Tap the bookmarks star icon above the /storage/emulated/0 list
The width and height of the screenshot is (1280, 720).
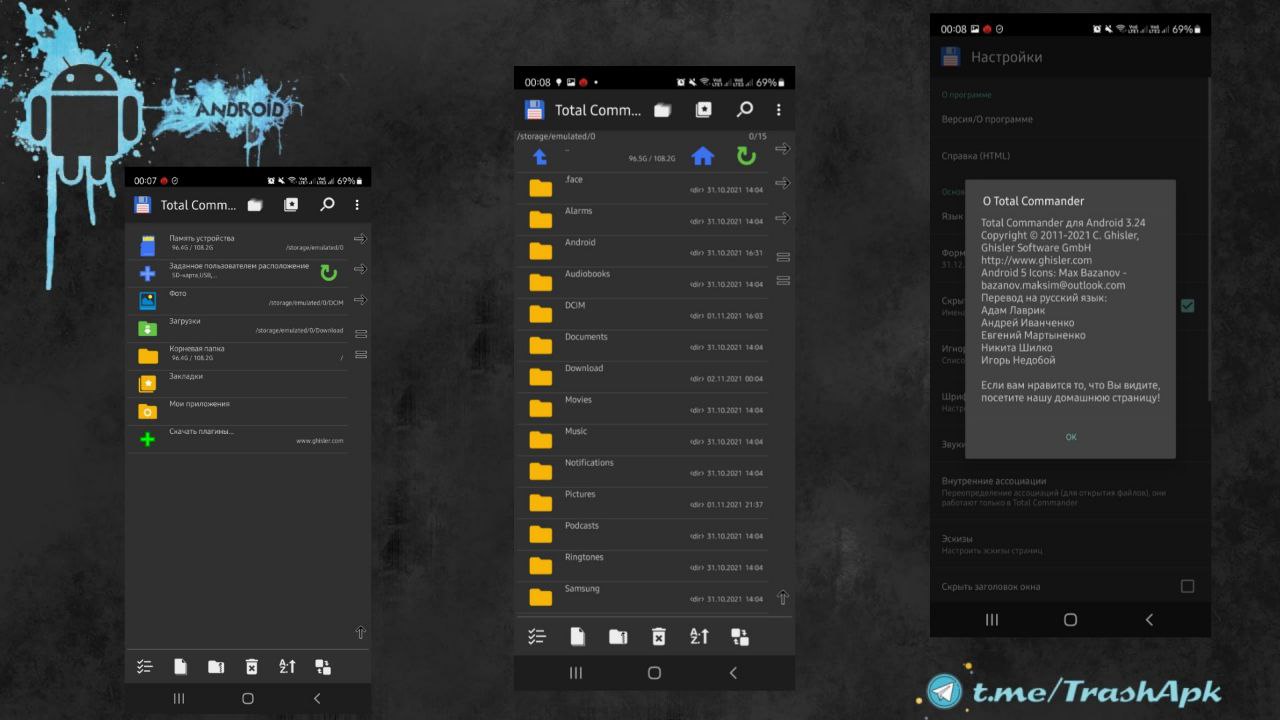(704, 110)
